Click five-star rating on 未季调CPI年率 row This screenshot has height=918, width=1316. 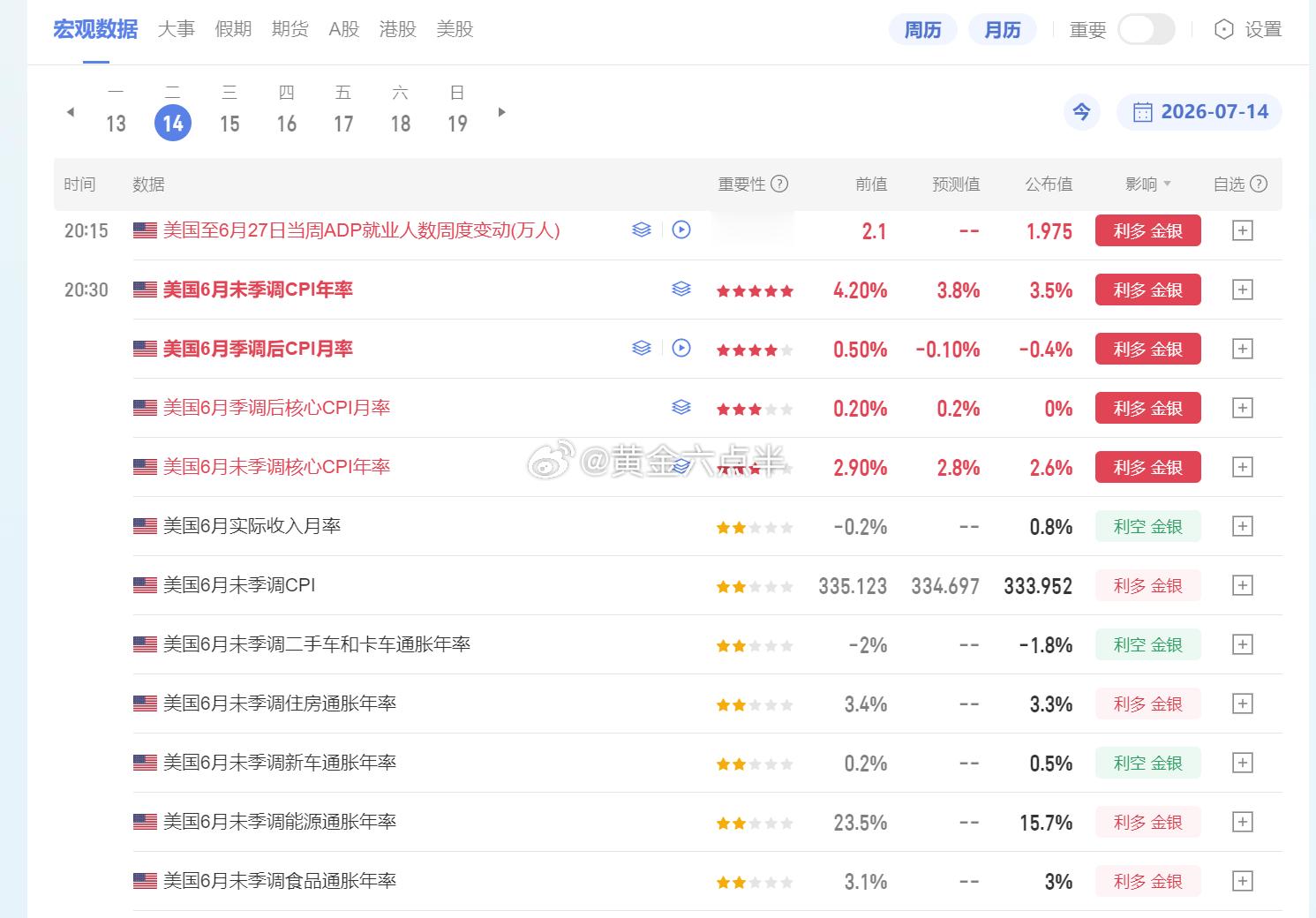tap(755, 290)
